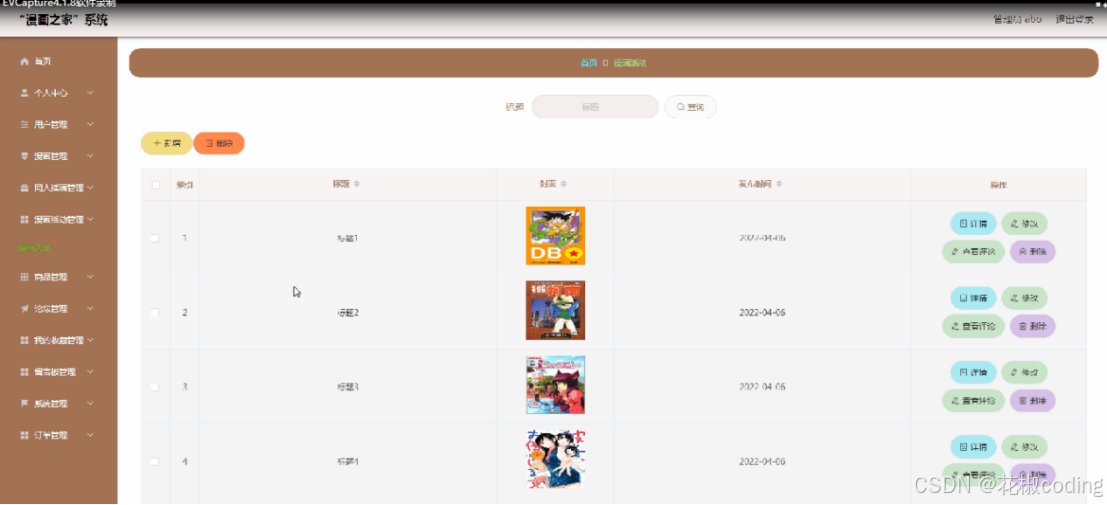Click the flag icon for 系统管理
Viewport: 1107px width, 505px height.
(x=25, y=404)
